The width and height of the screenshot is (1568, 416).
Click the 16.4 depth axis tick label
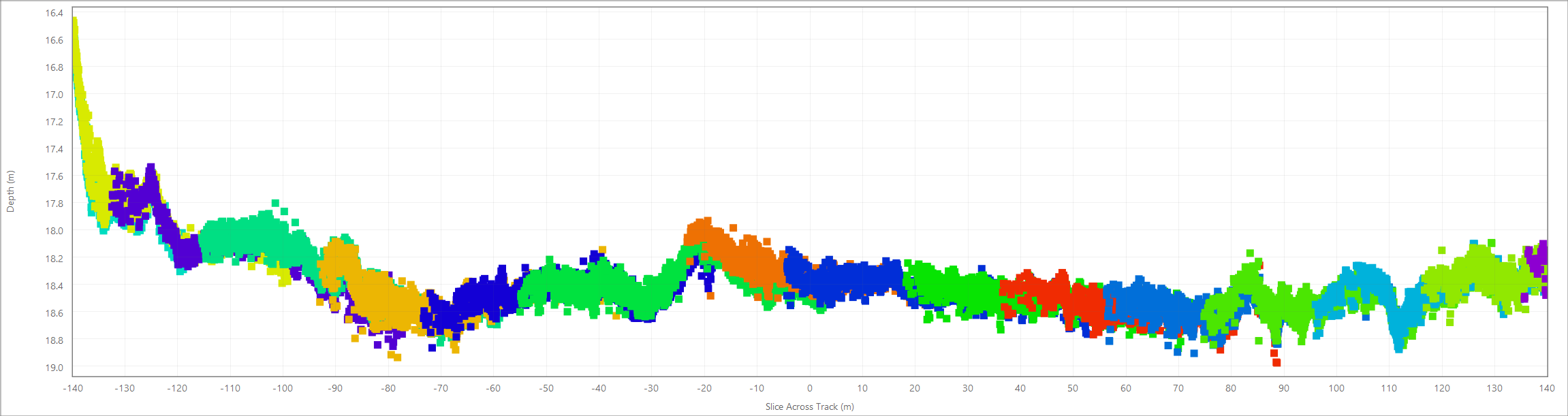(54, 13)
